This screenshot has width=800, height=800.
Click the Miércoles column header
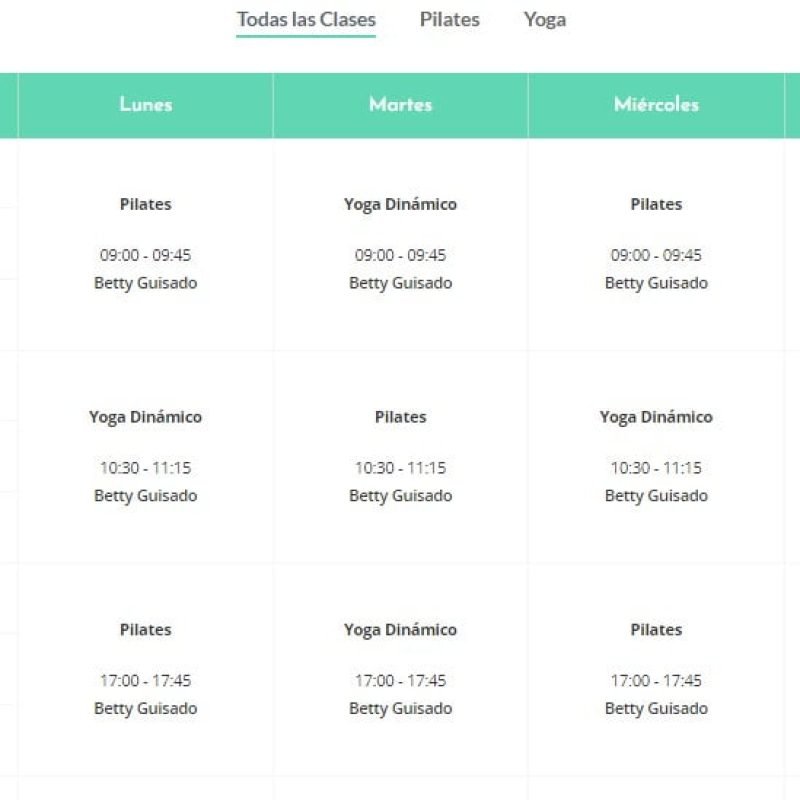(x=656, y=105)
